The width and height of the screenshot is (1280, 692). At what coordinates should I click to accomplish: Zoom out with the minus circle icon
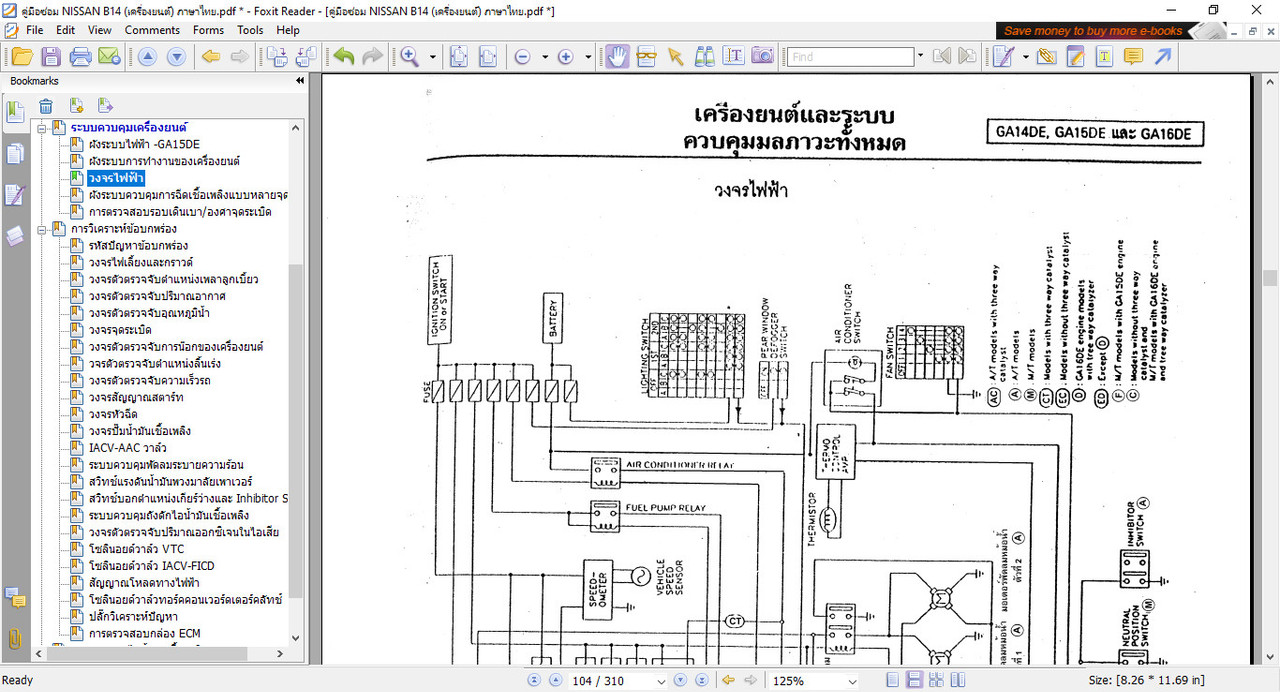tap(522, 57)
